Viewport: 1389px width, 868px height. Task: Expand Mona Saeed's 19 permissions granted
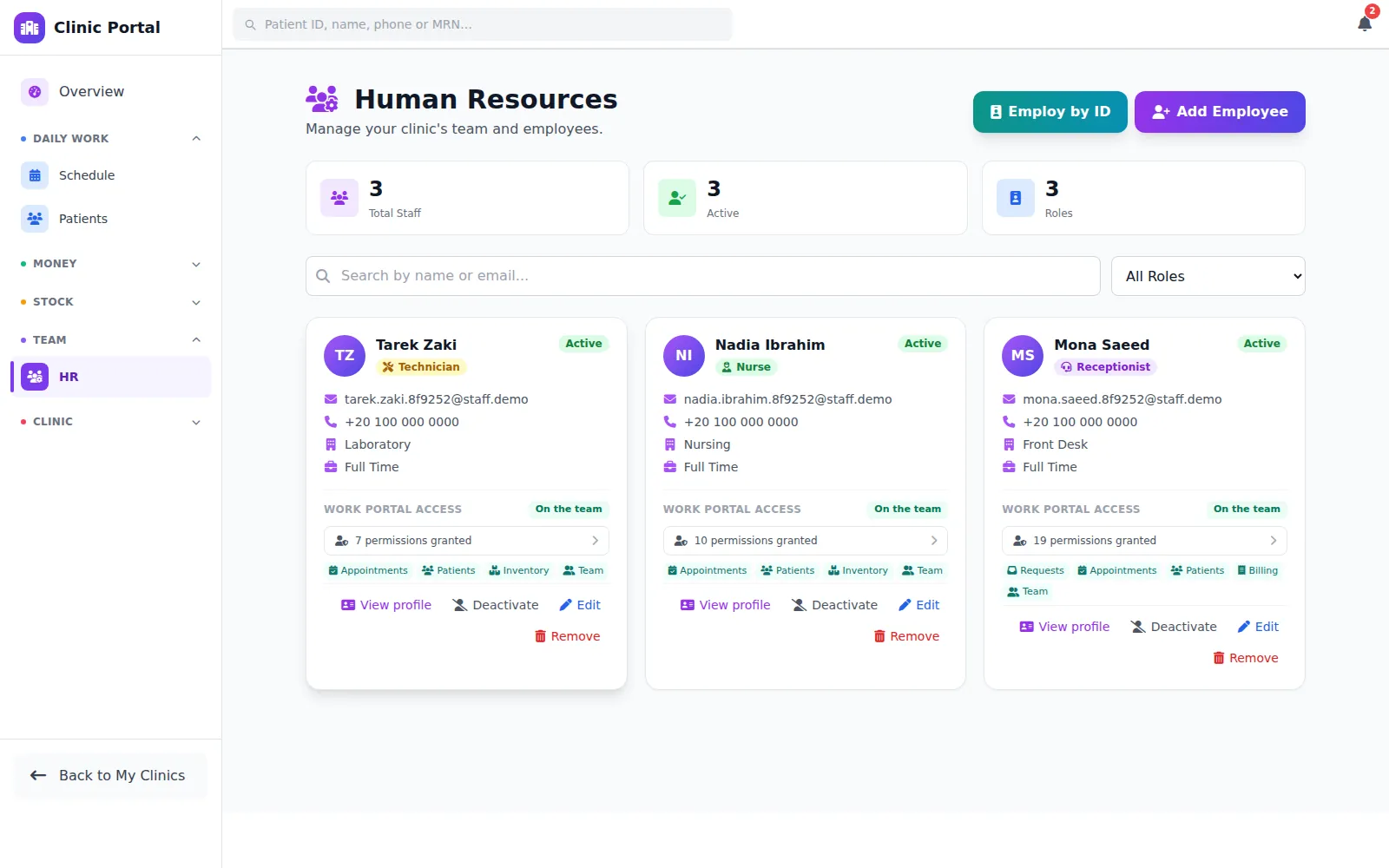tap(1144, 541)
